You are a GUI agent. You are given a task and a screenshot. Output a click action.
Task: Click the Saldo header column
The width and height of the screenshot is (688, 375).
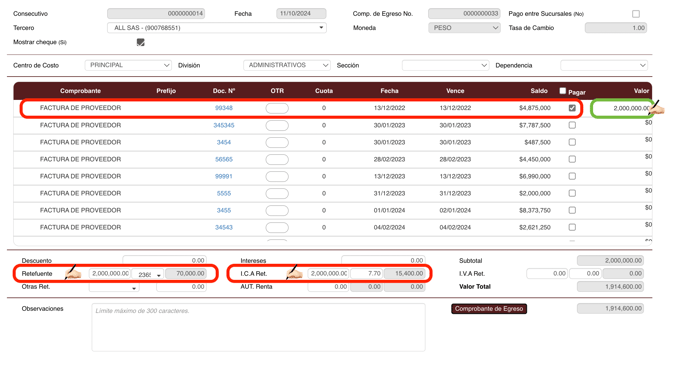(x=539, y=91)
